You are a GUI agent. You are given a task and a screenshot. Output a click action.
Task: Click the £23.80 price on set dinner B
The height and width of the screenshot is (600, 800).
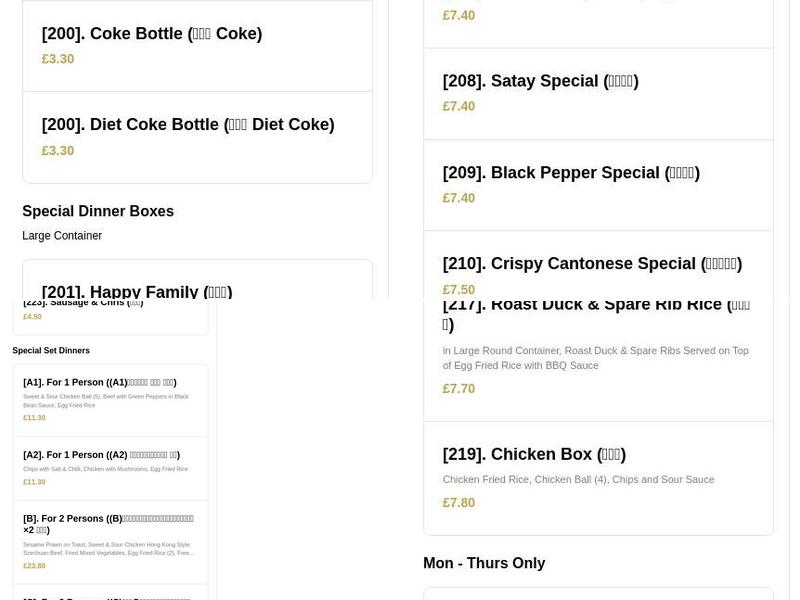click(34, 565)
